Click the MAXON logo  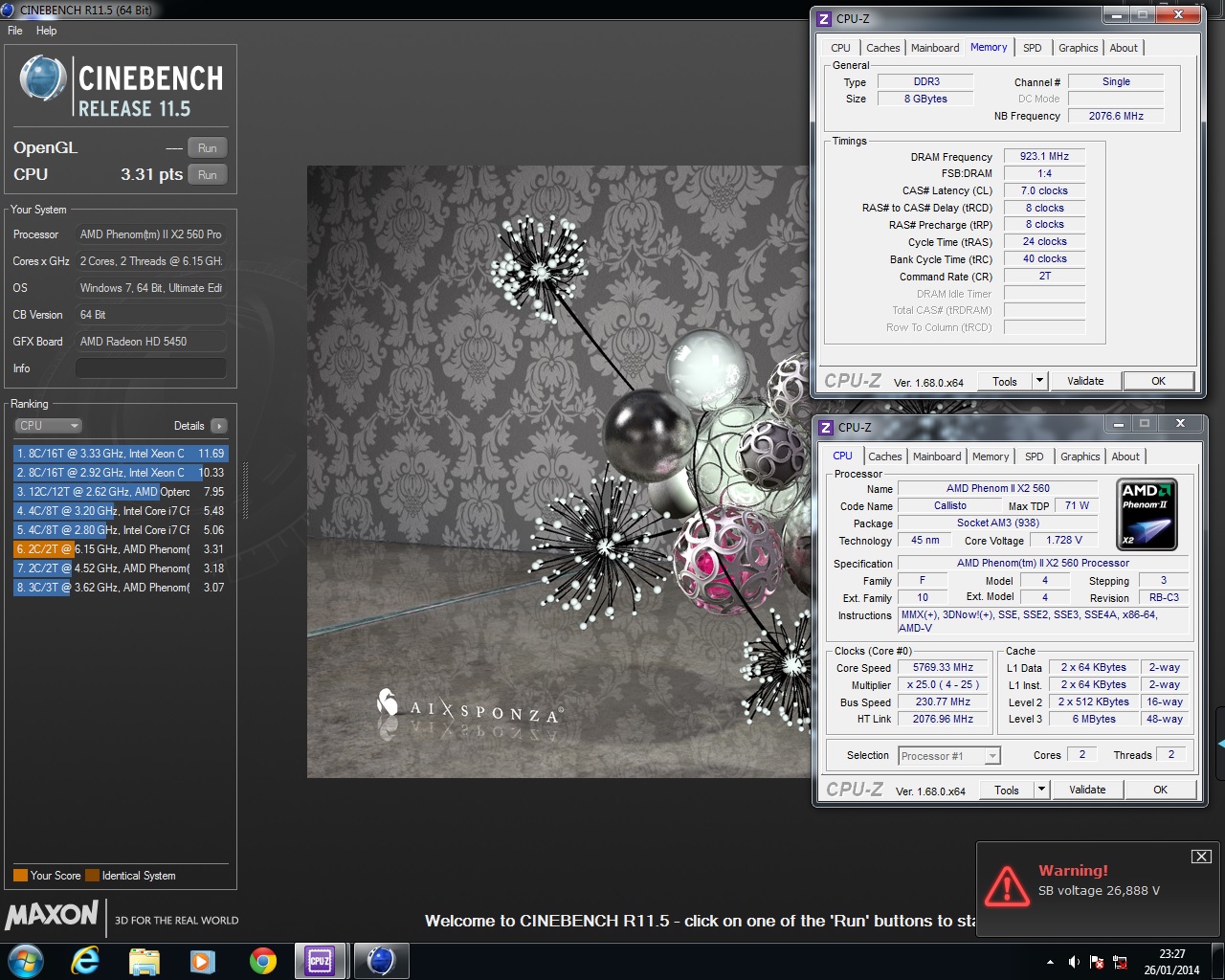(52, 916)
